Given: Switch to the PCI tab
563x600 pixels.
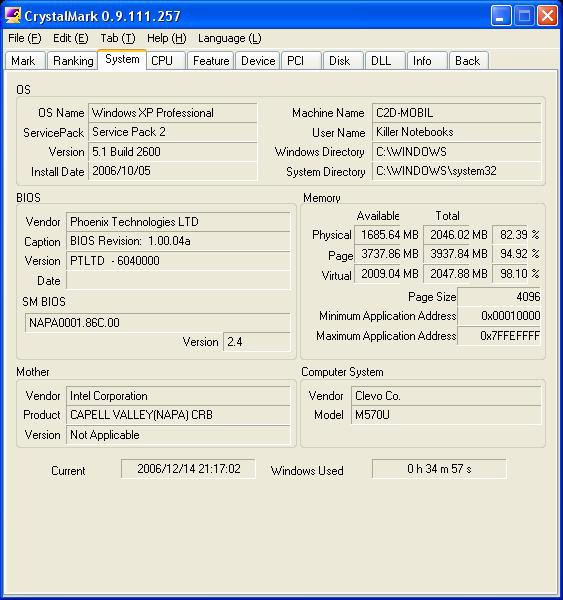Looking at the screenshot, I should pos(301,61).
